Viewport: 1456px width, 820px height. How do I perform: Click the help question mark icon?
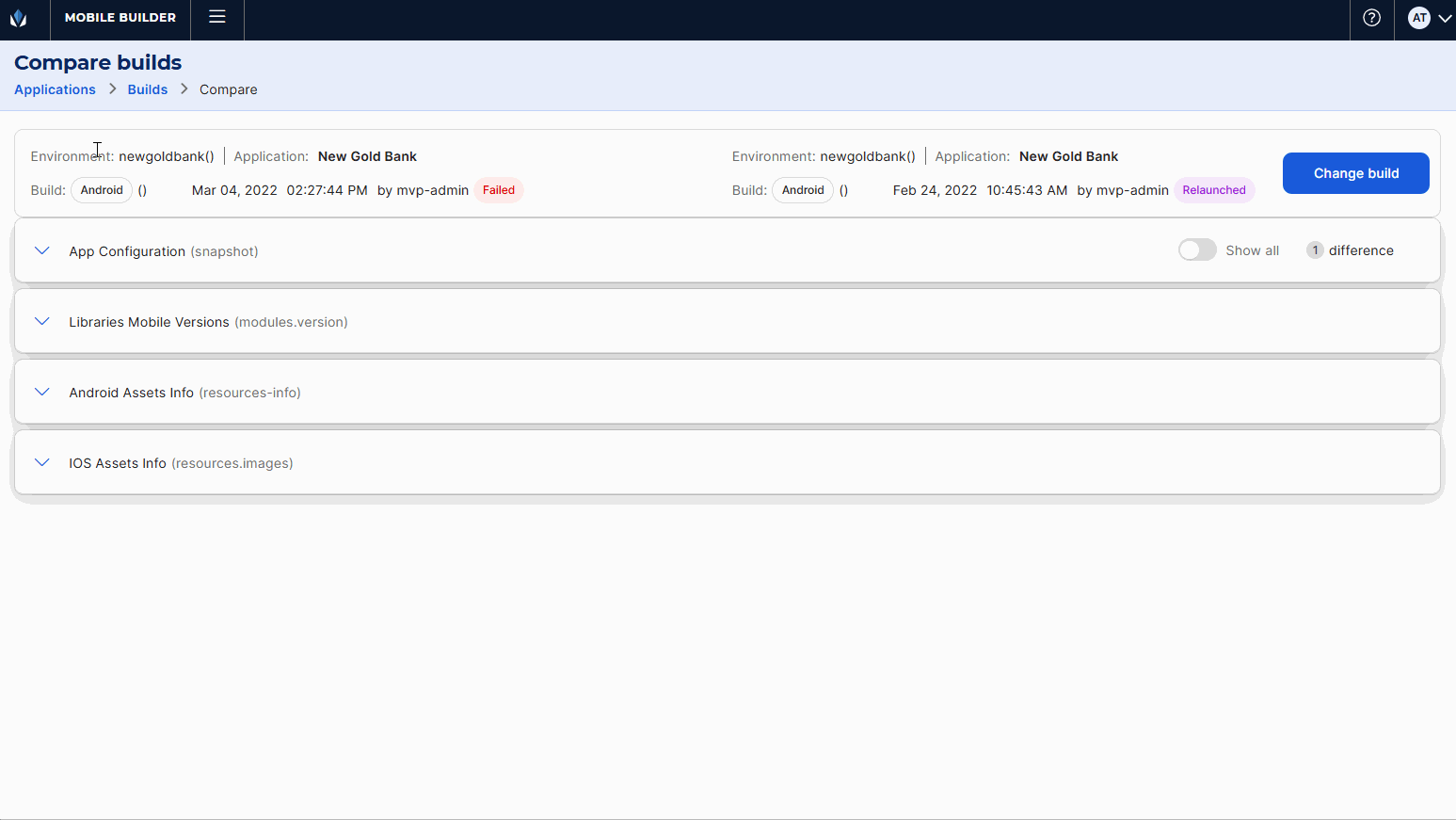coord(1371,18)
